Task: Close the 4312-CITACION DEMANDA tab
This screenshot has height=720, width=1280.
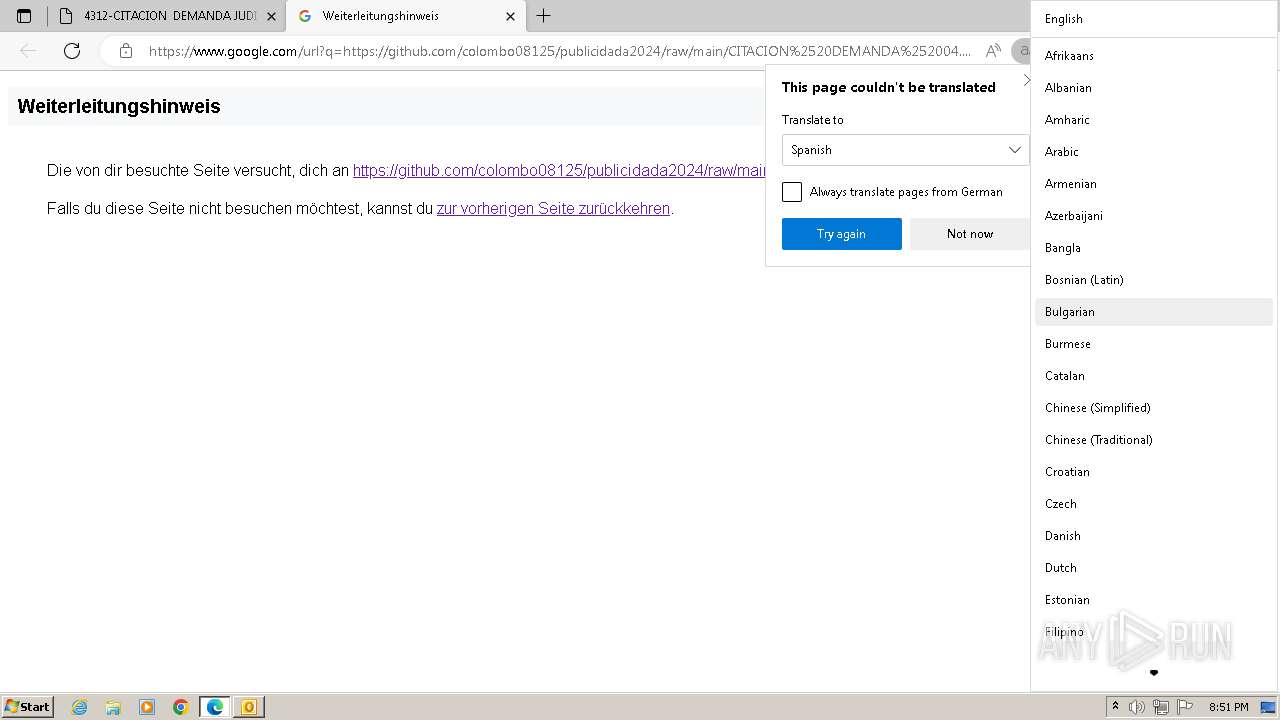Action: tap(271, 16)
